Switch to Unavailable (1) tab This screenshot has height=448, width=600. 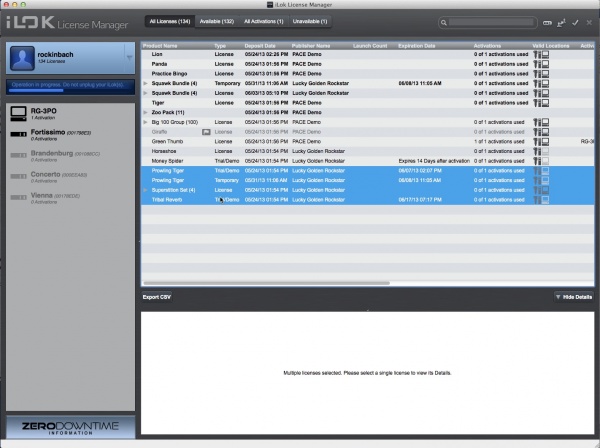310,21
